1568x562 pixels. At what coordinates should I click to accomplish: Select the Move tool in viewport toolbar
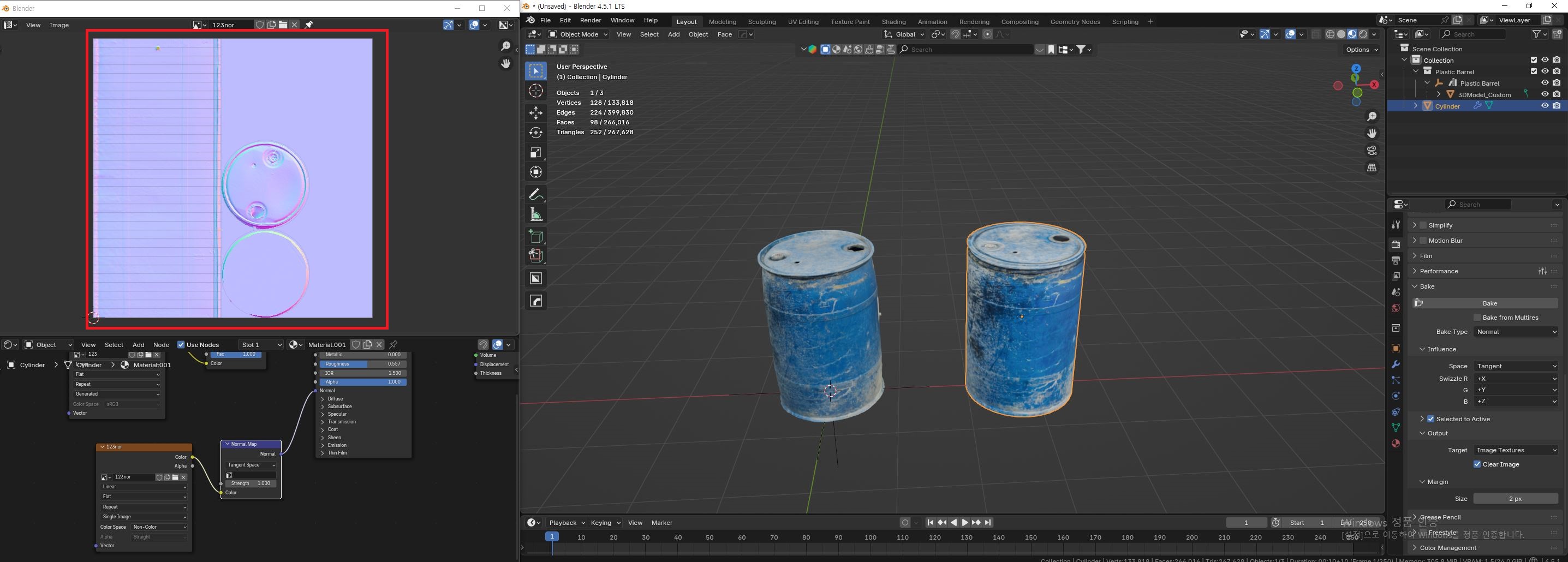click(535, 112)
